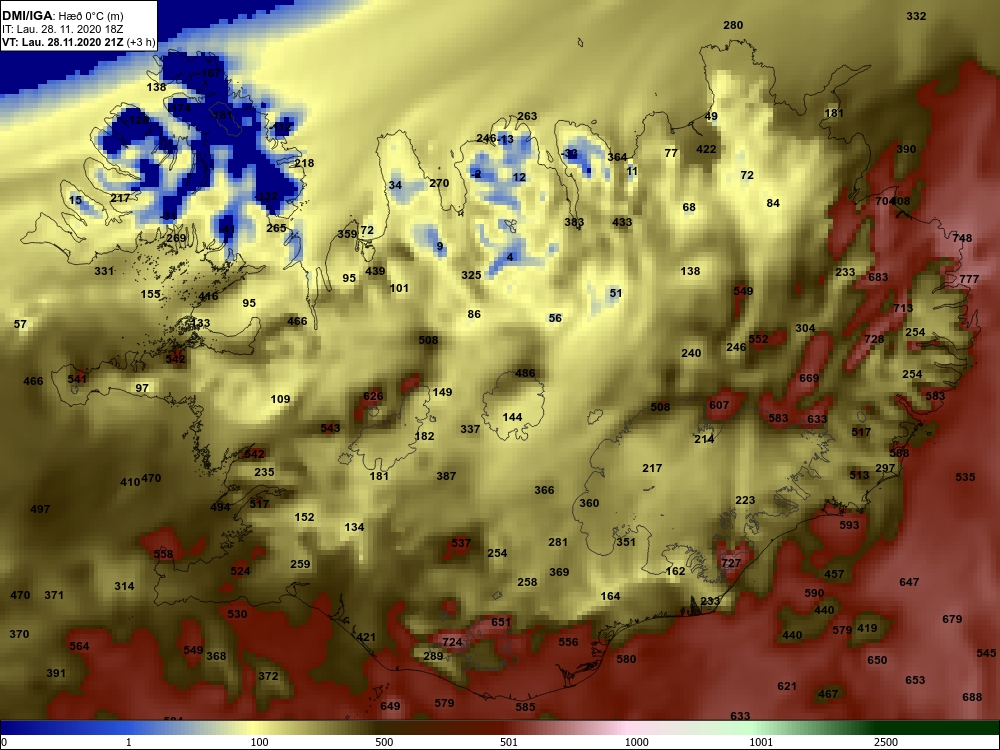Click the color scale label '100'
Viewport: 1000px width, 750px height.
(x=259, y=742)
